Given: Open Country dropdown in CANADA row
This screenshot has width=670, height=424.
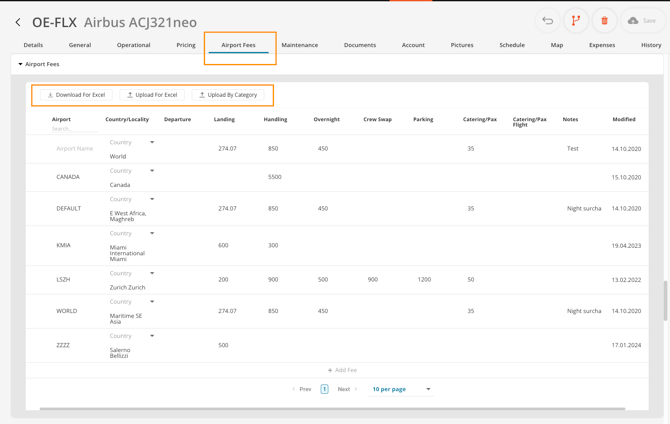Looking at the screenshot, I should pyautogui.click(x=152, y=171).
